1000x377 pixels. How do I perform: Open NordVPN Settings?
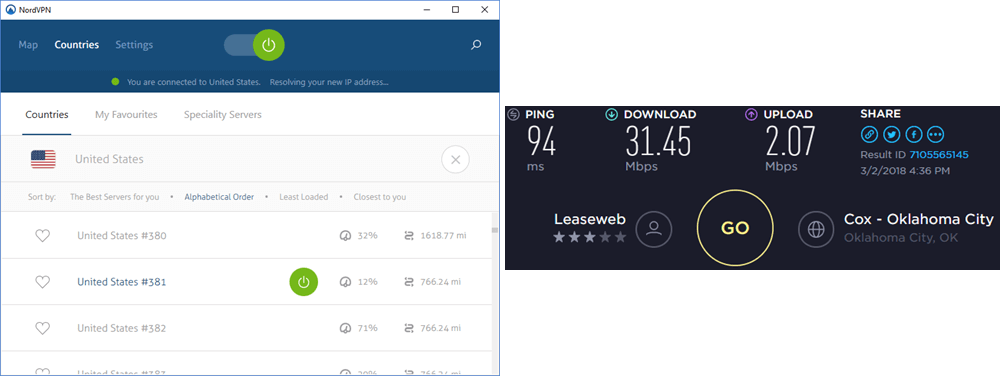pyautogui.click(x=134, y=45)
